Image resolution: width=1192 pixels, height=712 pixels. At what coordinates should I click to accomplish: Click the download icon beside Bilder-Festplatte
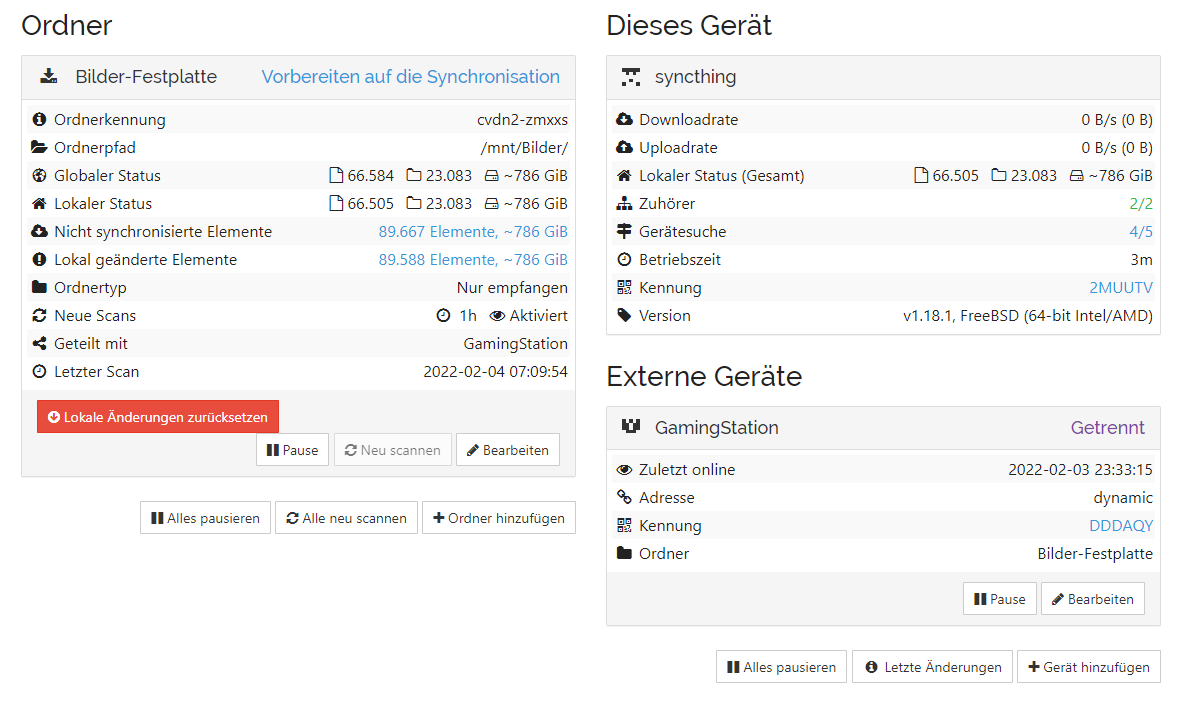click(x=48, y=77)
